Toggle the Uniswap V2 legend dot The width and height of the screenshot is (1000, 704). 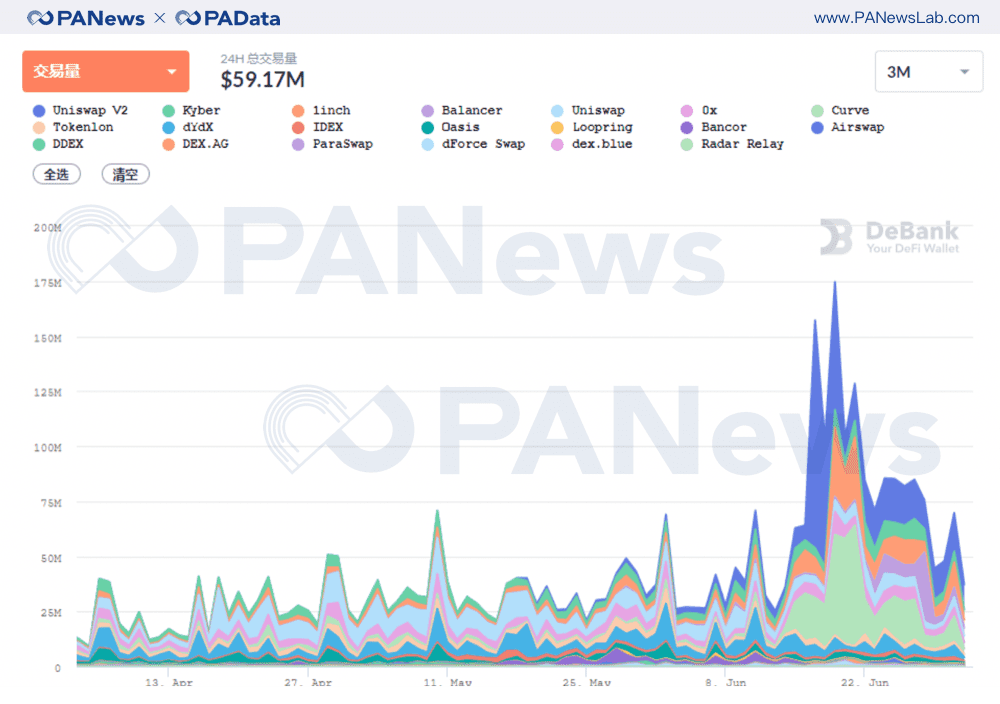(x=40, y=111)
